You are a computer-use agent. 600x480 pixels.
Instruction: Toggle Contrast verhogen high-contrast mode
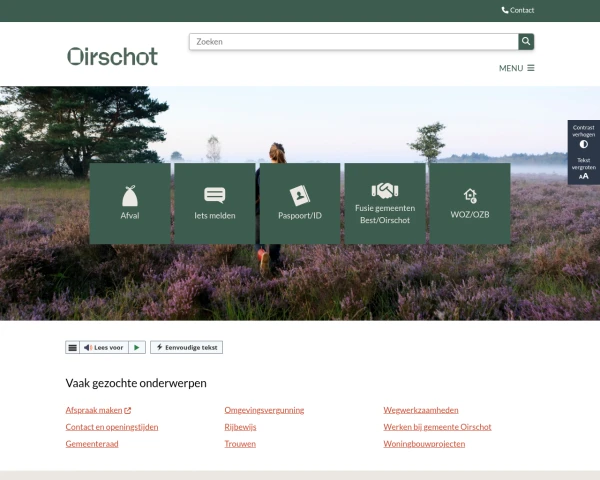click(x=584, y=136)
